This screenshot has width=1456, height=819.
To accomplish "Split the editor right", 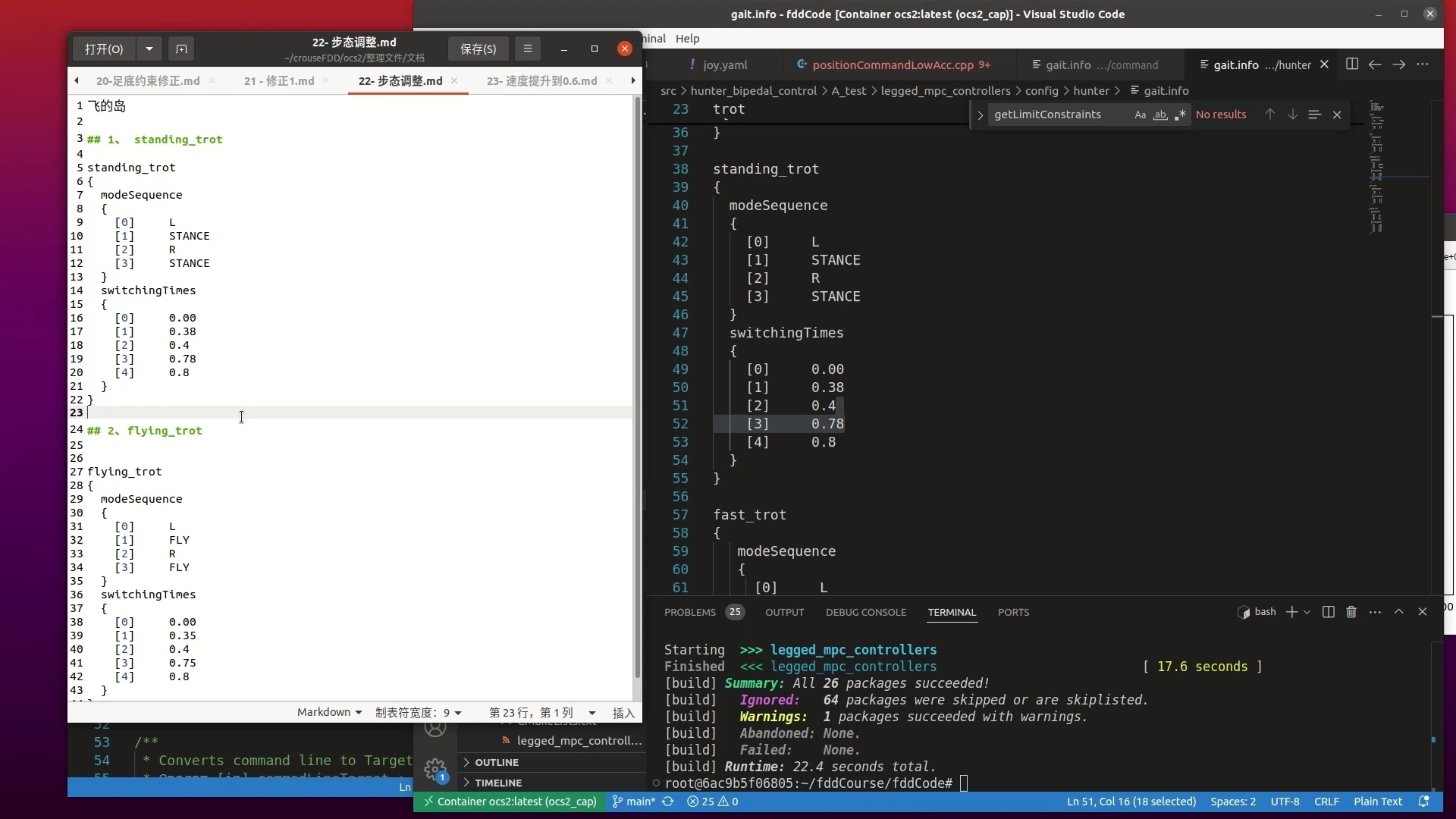I will click(1351, 64).
